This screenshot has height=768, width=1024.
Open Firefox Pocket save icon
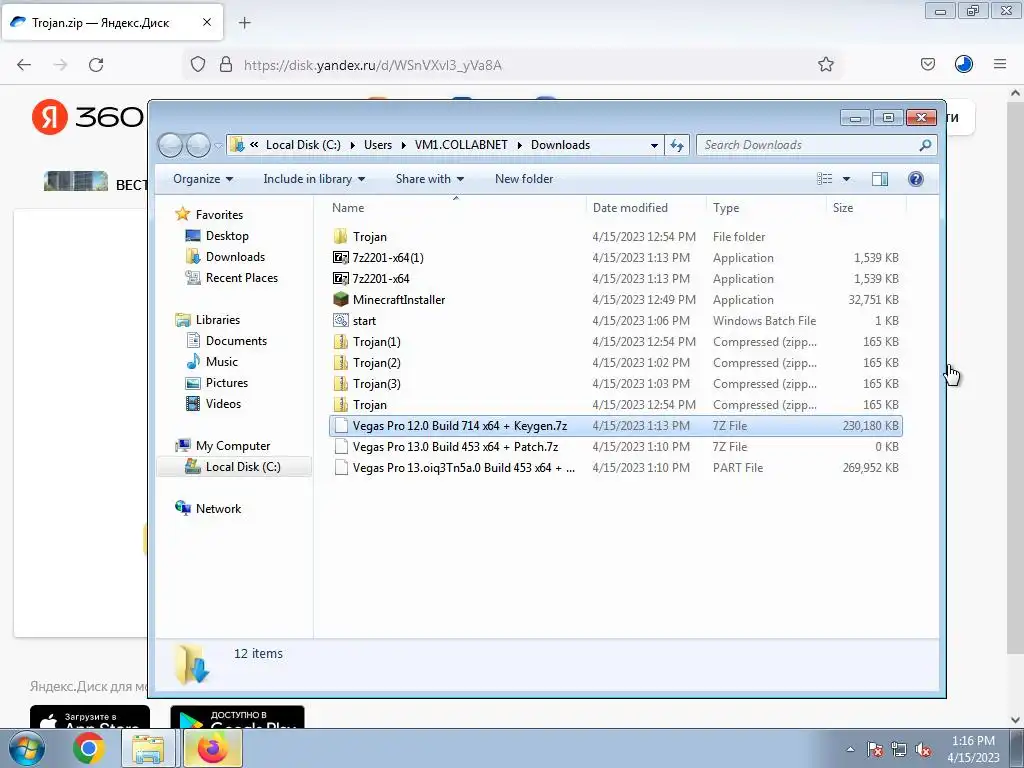[x=927, y=64]
